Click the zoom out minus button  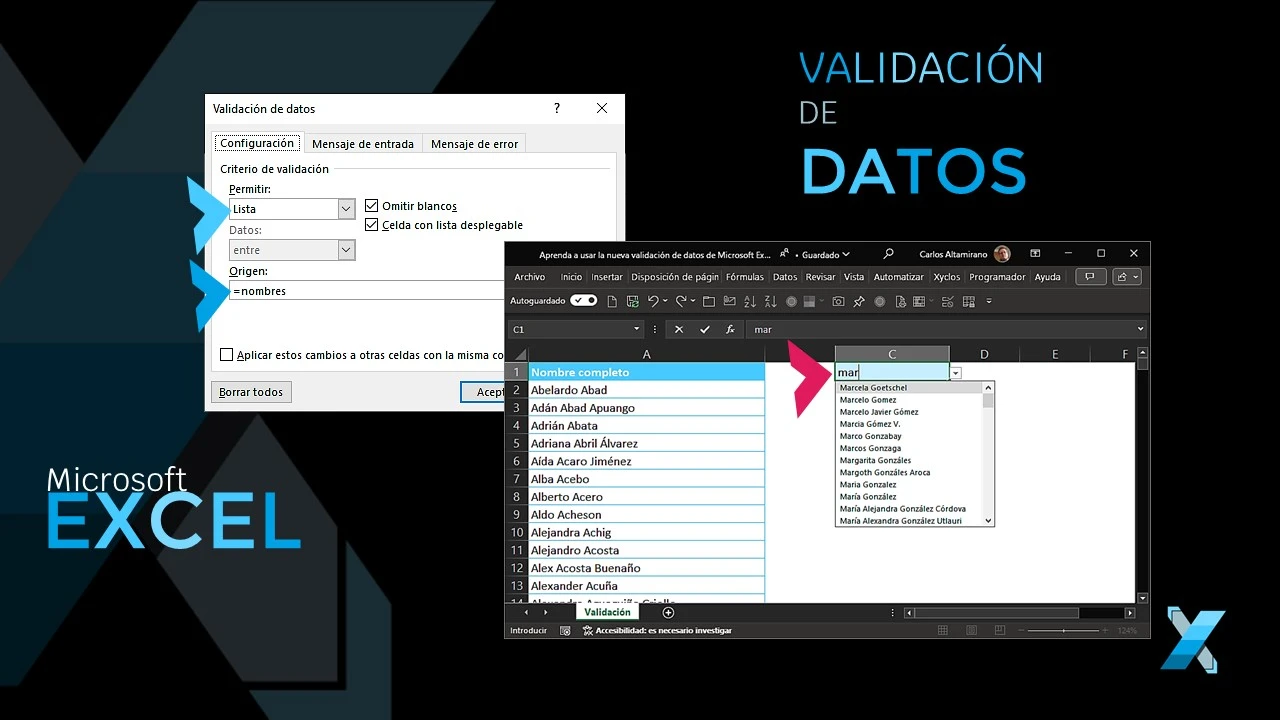point(1020,631)
